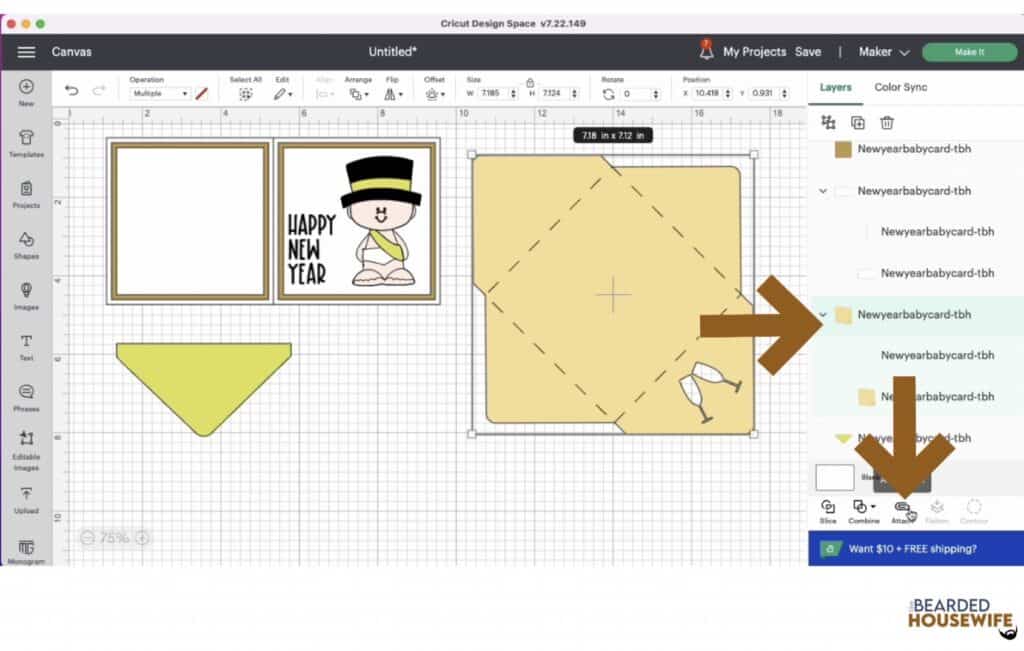Open the Text tool
The image size is (1024, 651).
pos(26,345)
